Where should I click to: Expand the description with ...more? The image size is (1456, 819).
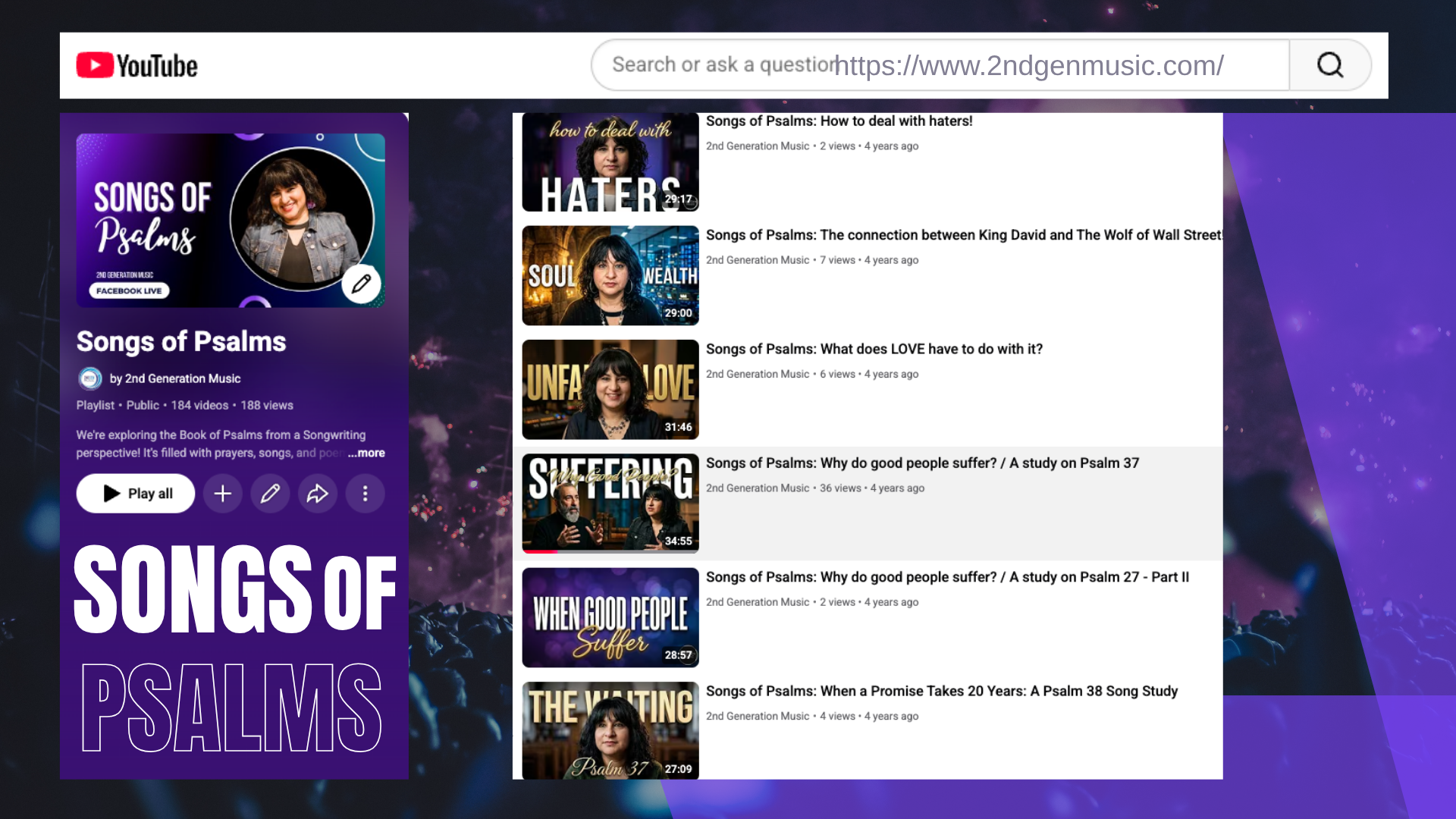[x=367, y=453]
